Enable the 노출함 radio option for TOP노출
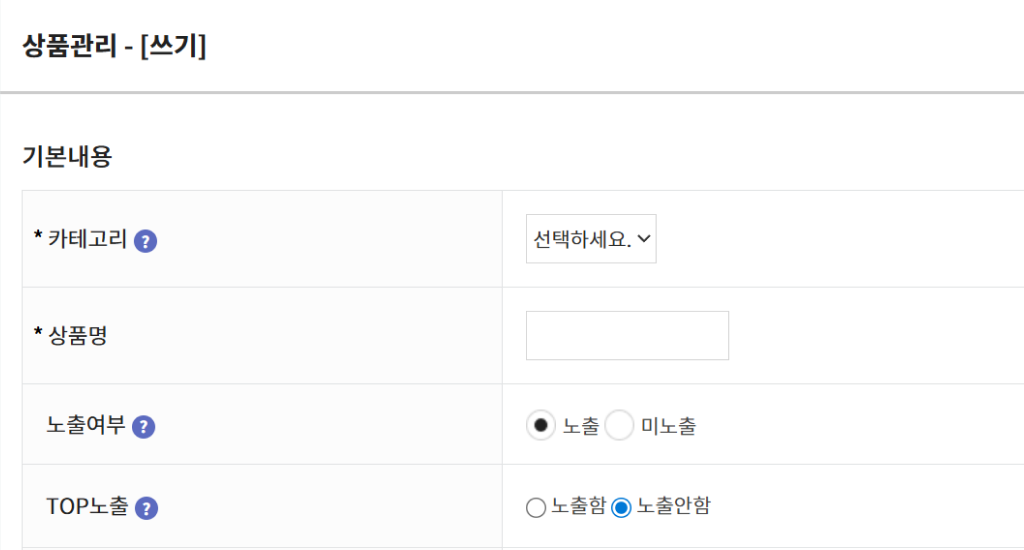Image resolution: width=1024 pixels, height=550 pixels. (536, 508)
